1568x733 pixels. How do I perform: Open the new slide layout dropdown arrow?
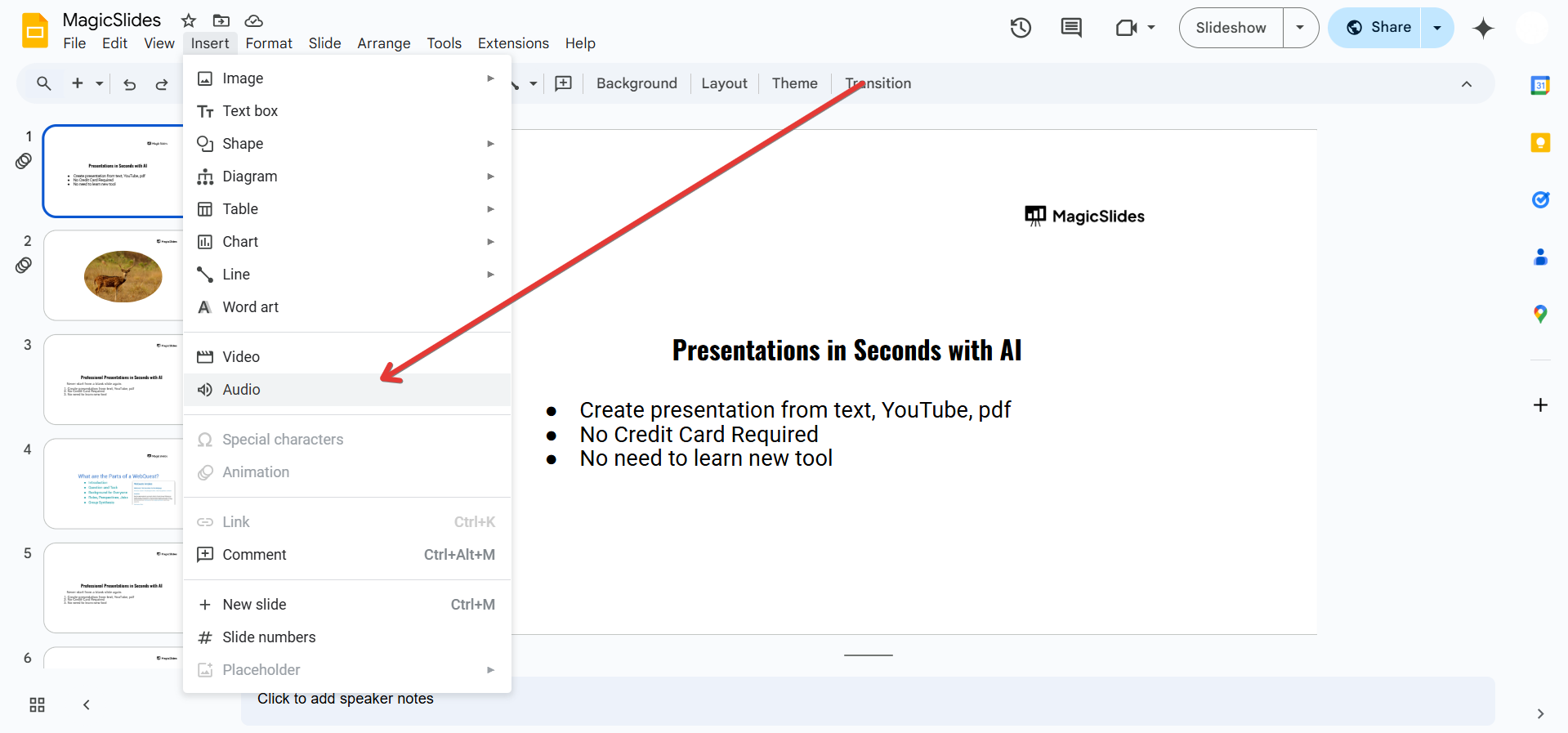click(100, 83)
